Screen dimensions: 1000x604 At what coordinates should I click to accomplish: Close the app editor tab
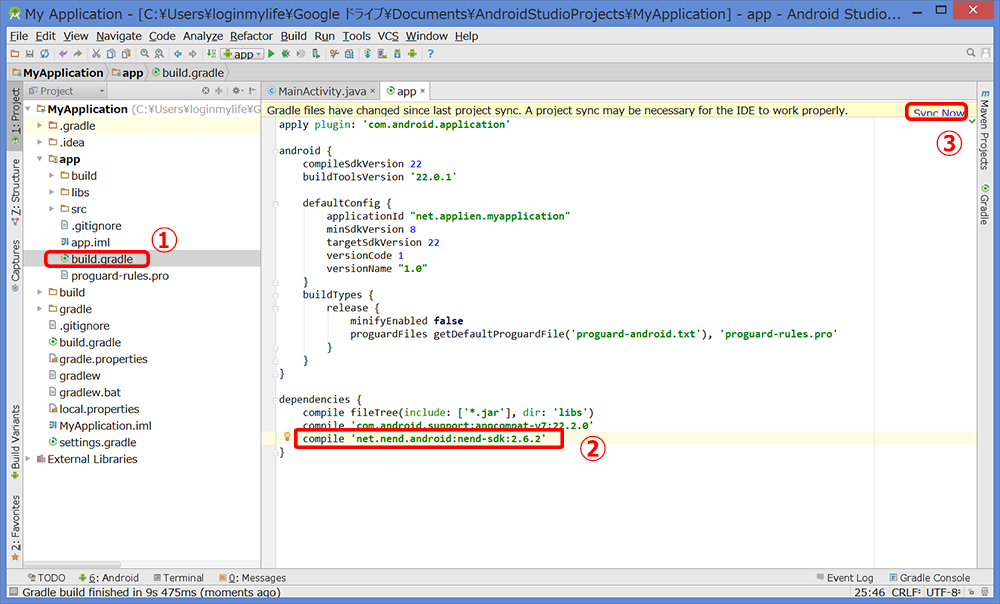tap(422, 91)
